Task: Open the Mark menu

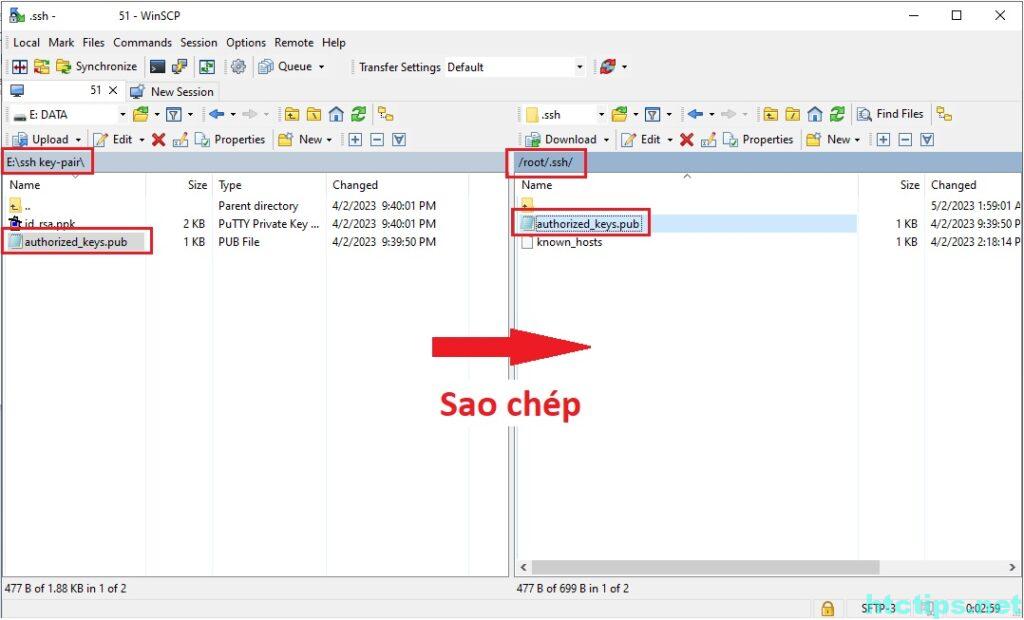Action: pyautogui.click(x=61, y=42)
